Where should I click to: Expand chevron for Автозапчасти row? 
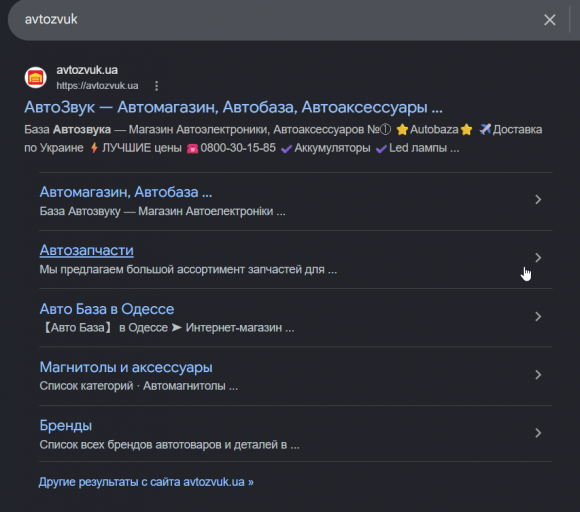click(x=538, y=258)
